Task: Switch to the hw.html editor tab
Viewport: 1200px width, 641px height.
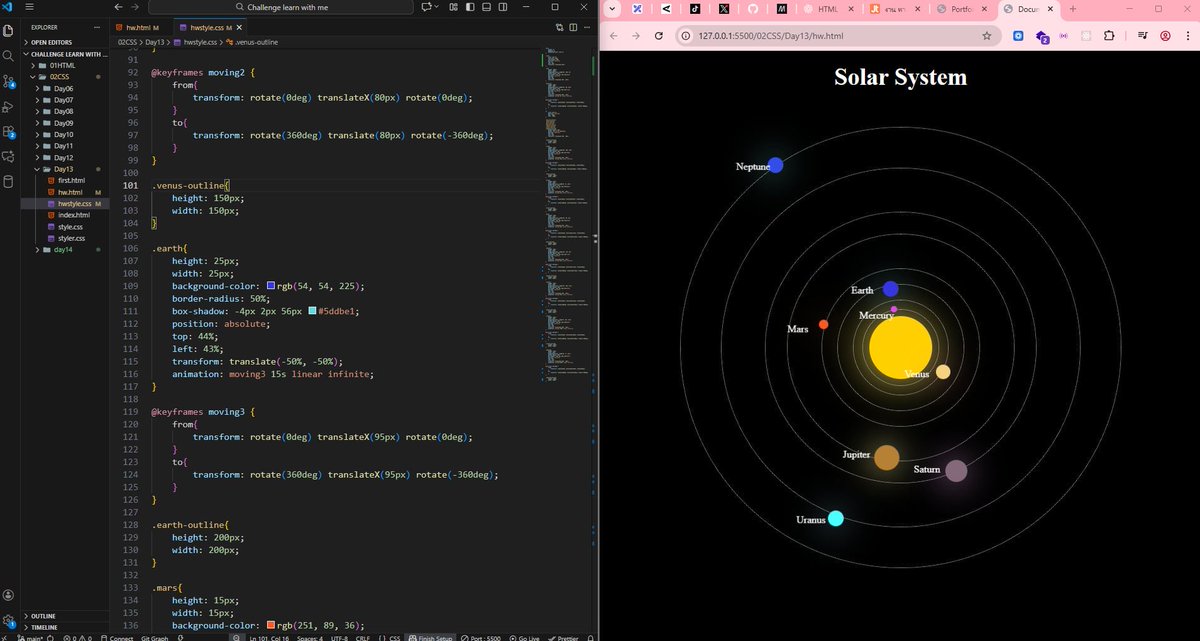Action: (x=141, y=27)
